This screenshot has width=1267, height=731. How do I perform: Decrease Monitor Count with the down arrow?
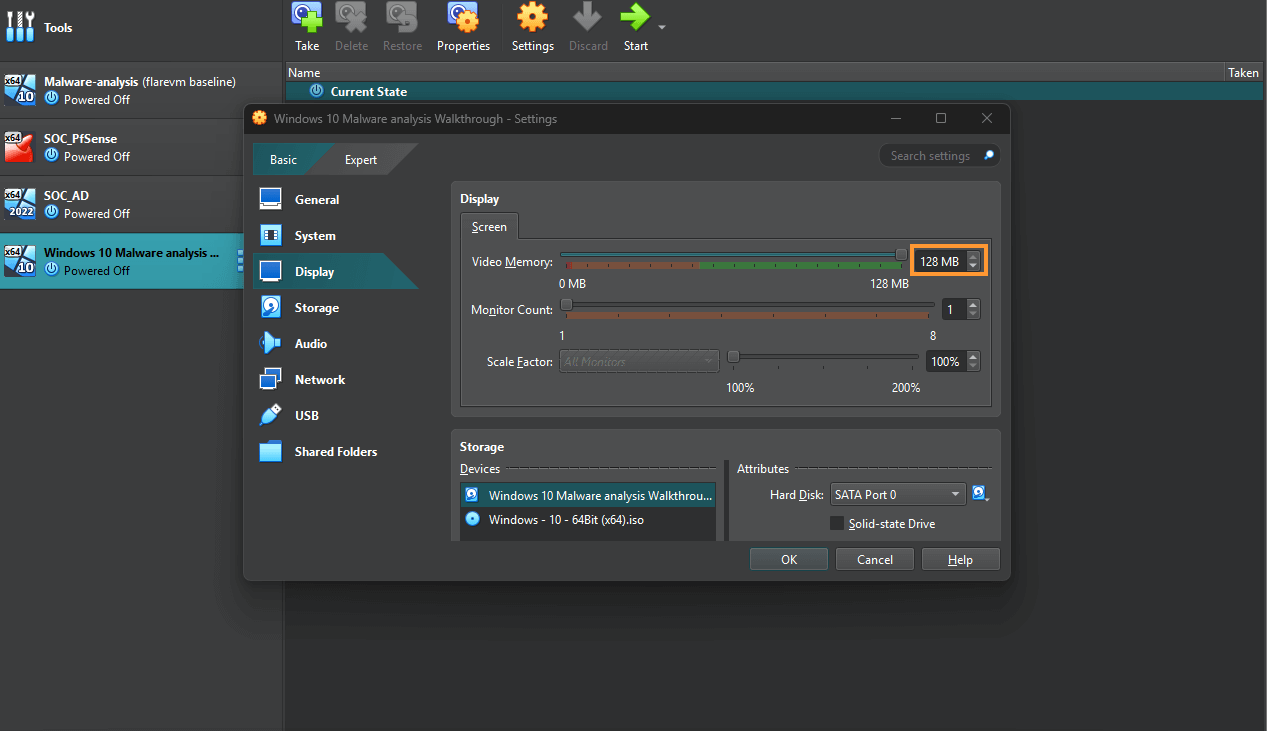pos(974,316)
